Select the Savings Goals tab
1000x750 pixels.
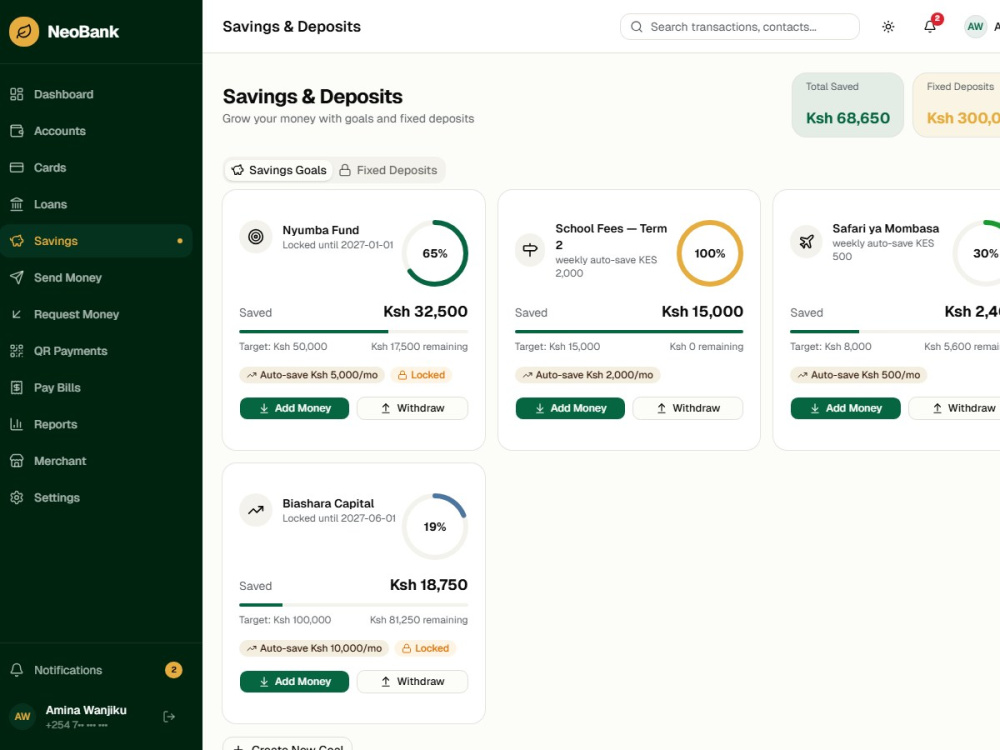tap(279, 170)
